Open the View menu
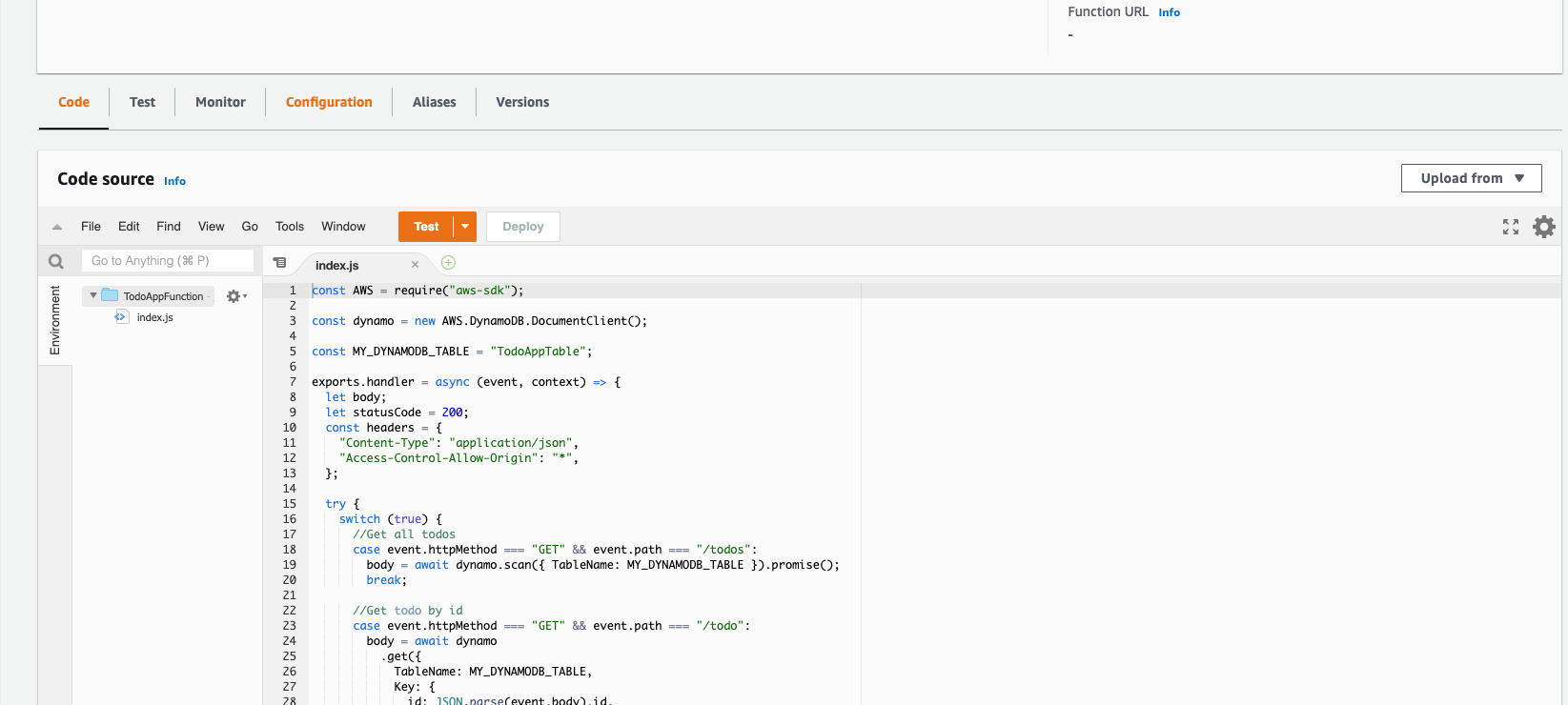The width and height of the screenshot is (1568, 705). coord(212,227)
